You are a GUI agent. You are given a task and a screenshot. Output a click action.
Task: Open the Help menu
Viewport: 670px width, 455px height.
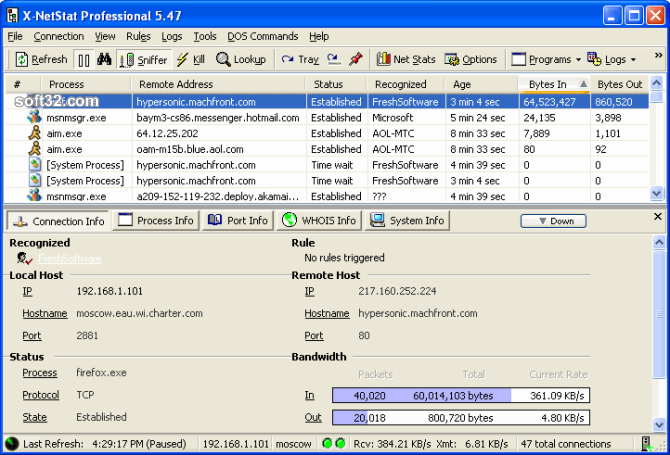tap(319, 36)
